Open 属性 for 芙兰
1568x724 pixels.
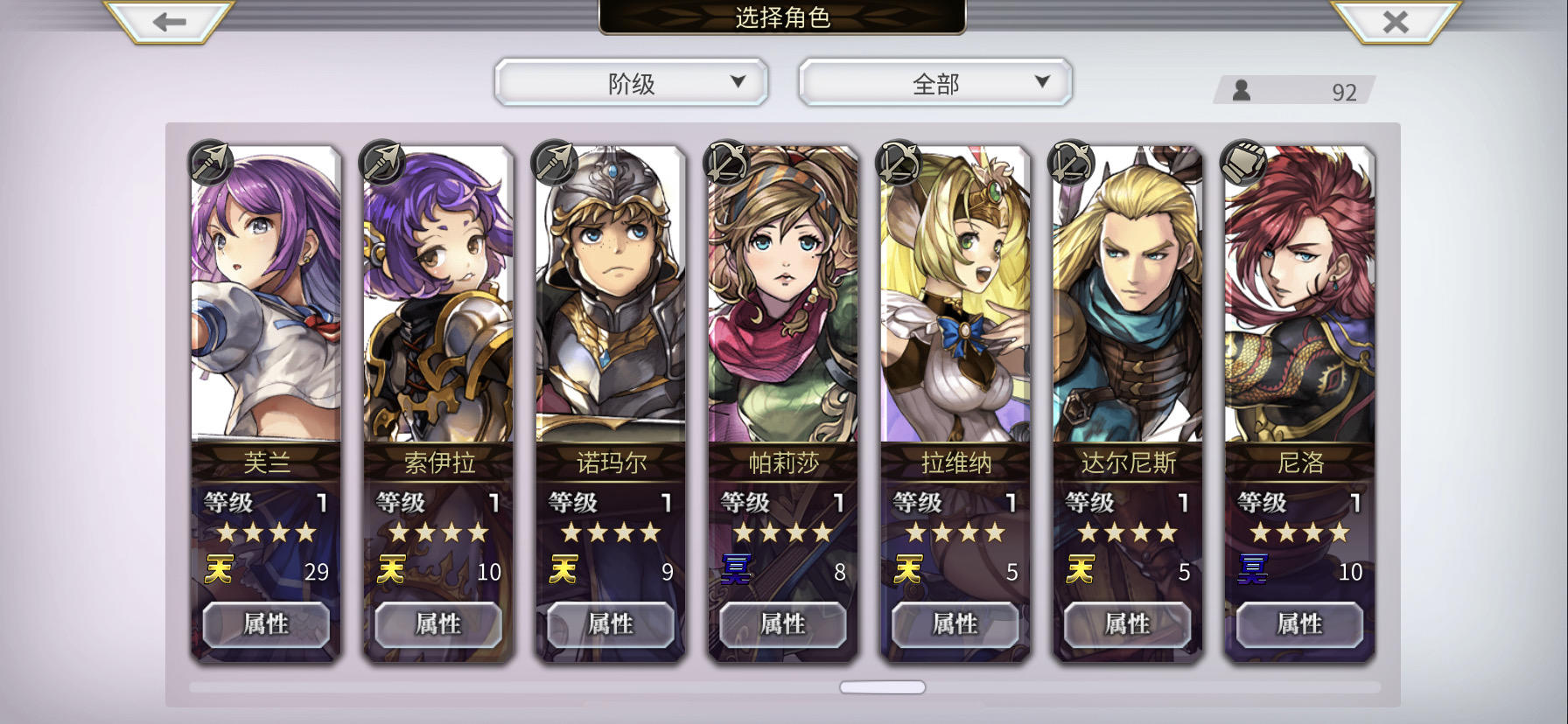pos(266,624)
